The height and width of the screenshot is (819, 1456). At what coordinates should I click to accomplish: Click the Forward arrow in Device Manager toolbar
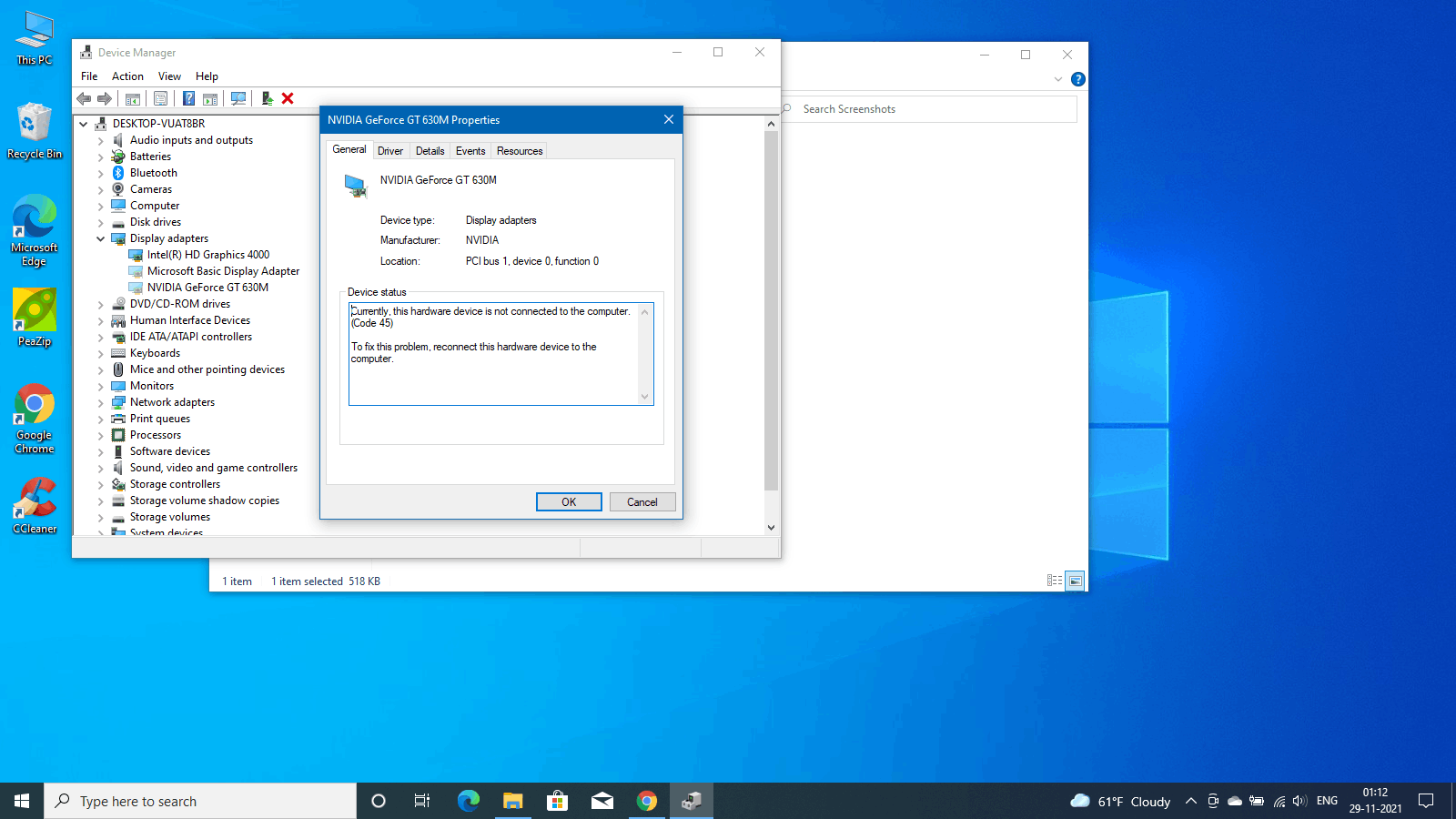tap(105, 98)
